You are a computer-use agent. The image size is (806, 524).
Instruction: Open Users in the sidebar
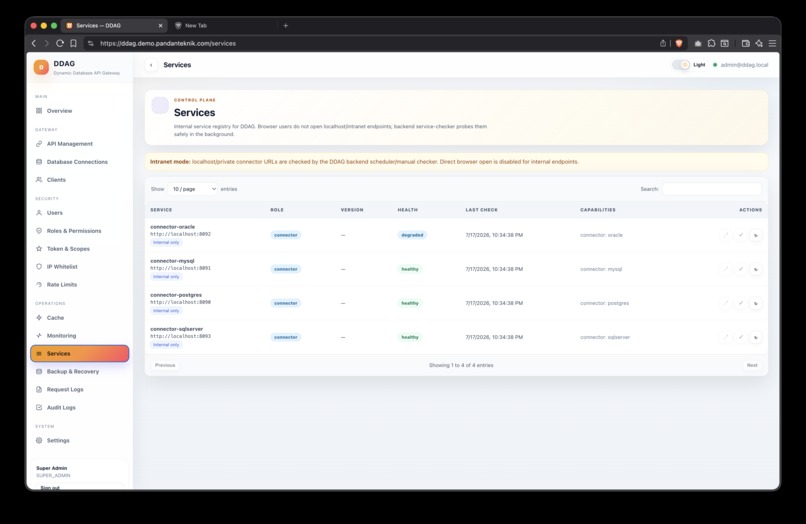point(80,212)
